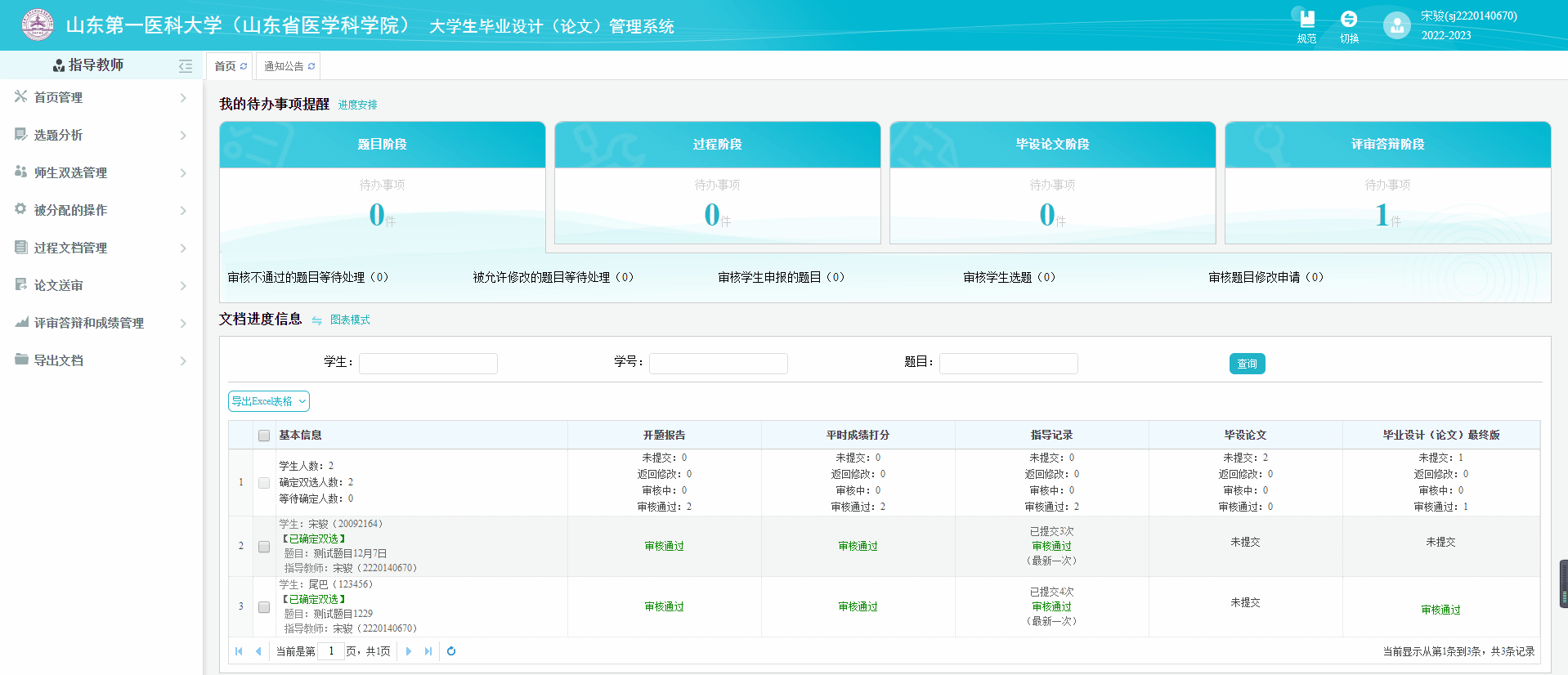The image size is (1568, 675).
Task: Click the 被分配的操作 gear icon
Action: tap(20, 209)
